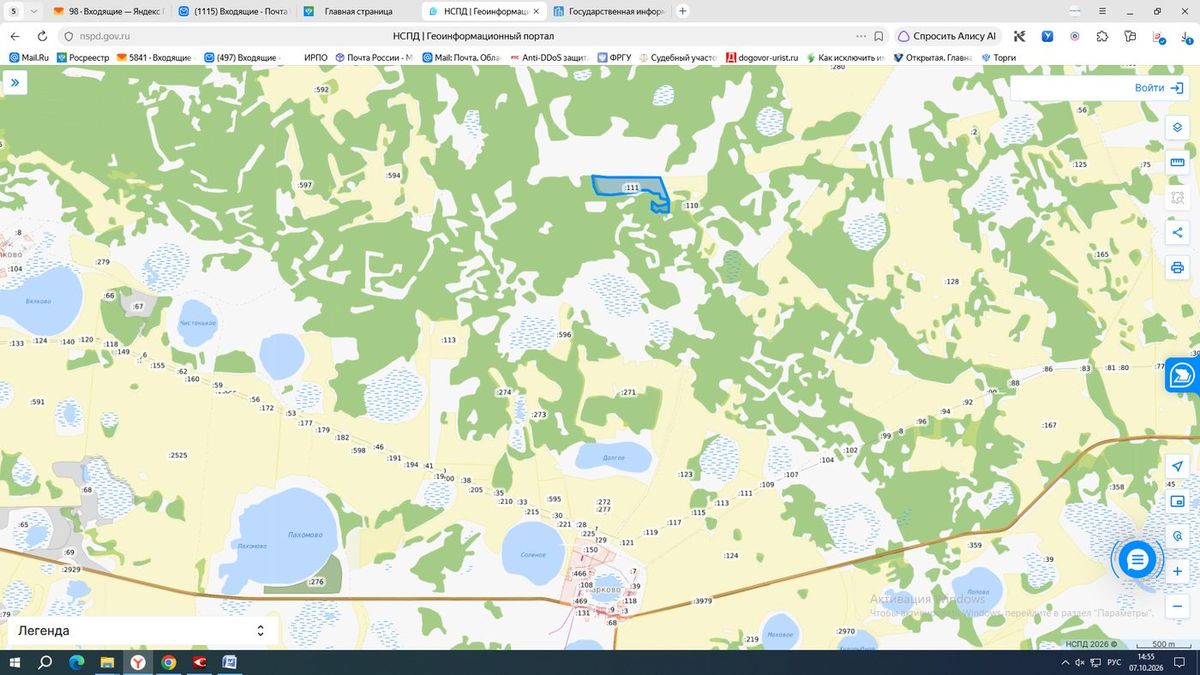1200x675 pixels.
Task: Open the Росреестр bookmark
Action: (82, 58)
